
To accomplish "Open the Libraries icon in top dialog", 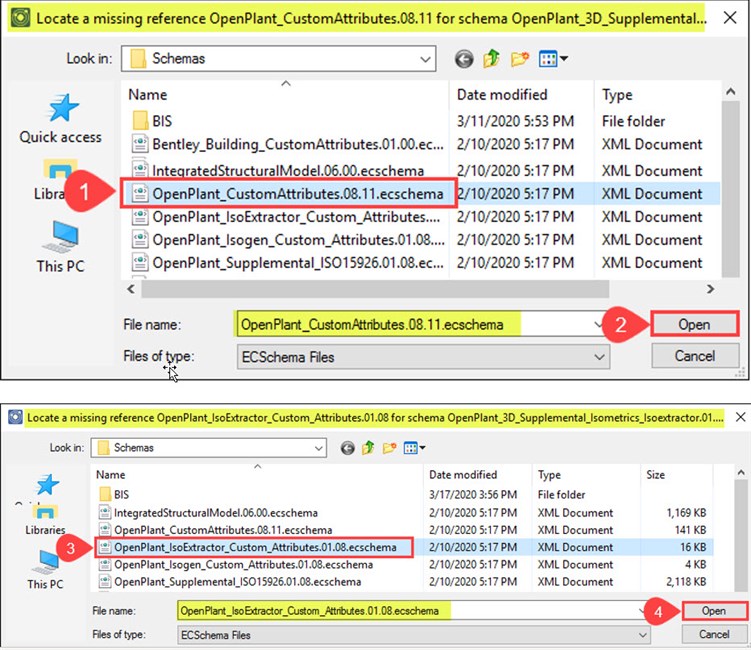I will (60, 171).
